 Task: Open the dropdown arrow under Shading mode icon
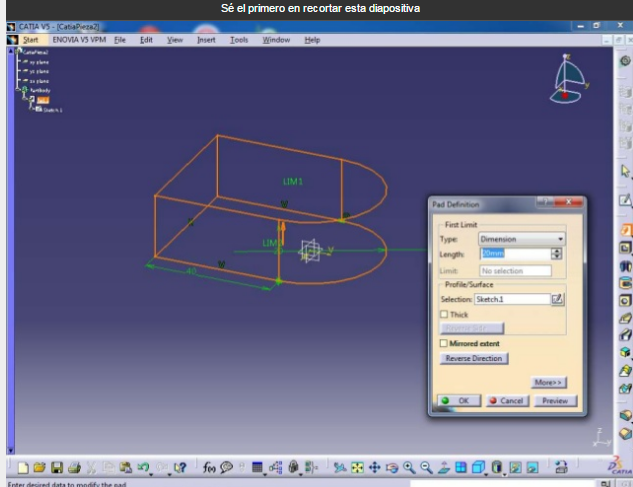505,474
